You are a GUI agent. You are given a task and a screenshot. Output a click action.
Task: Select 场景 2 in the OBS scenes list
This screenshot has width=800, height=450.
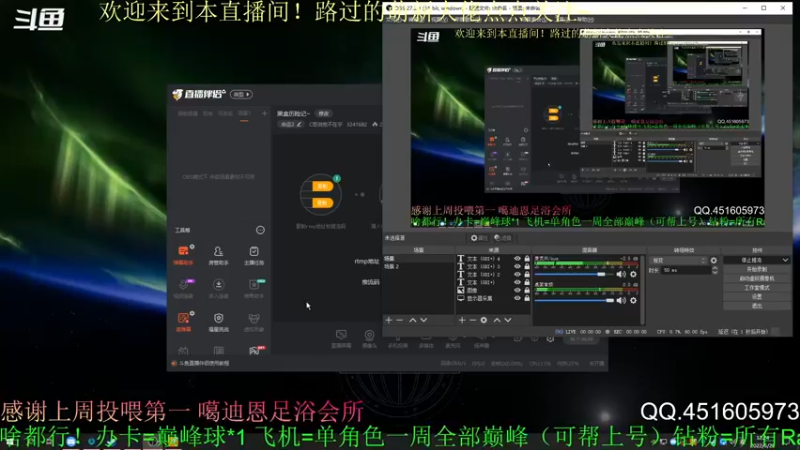click(418, 266)
